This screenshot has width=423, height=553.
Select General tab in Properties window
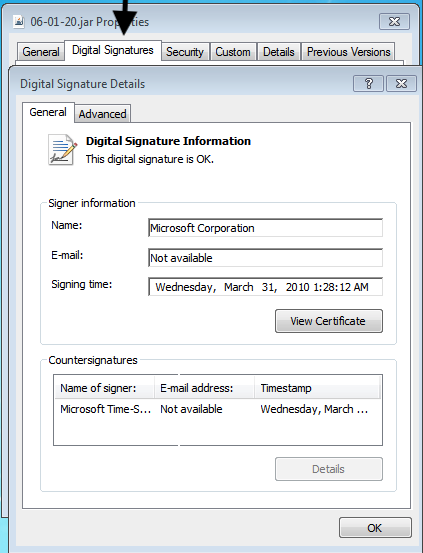(41, 52)
